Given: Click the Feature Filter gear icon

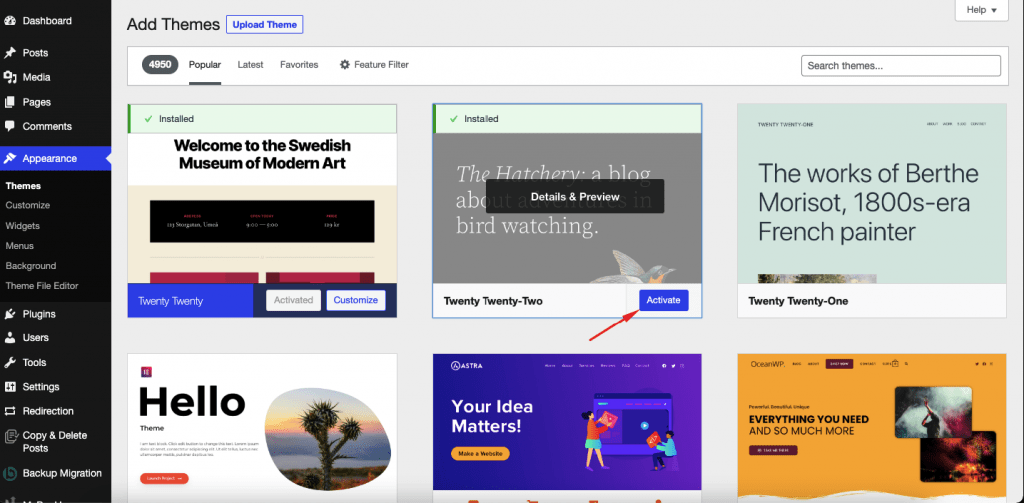Looking at the screenshot, I should 345,65.
